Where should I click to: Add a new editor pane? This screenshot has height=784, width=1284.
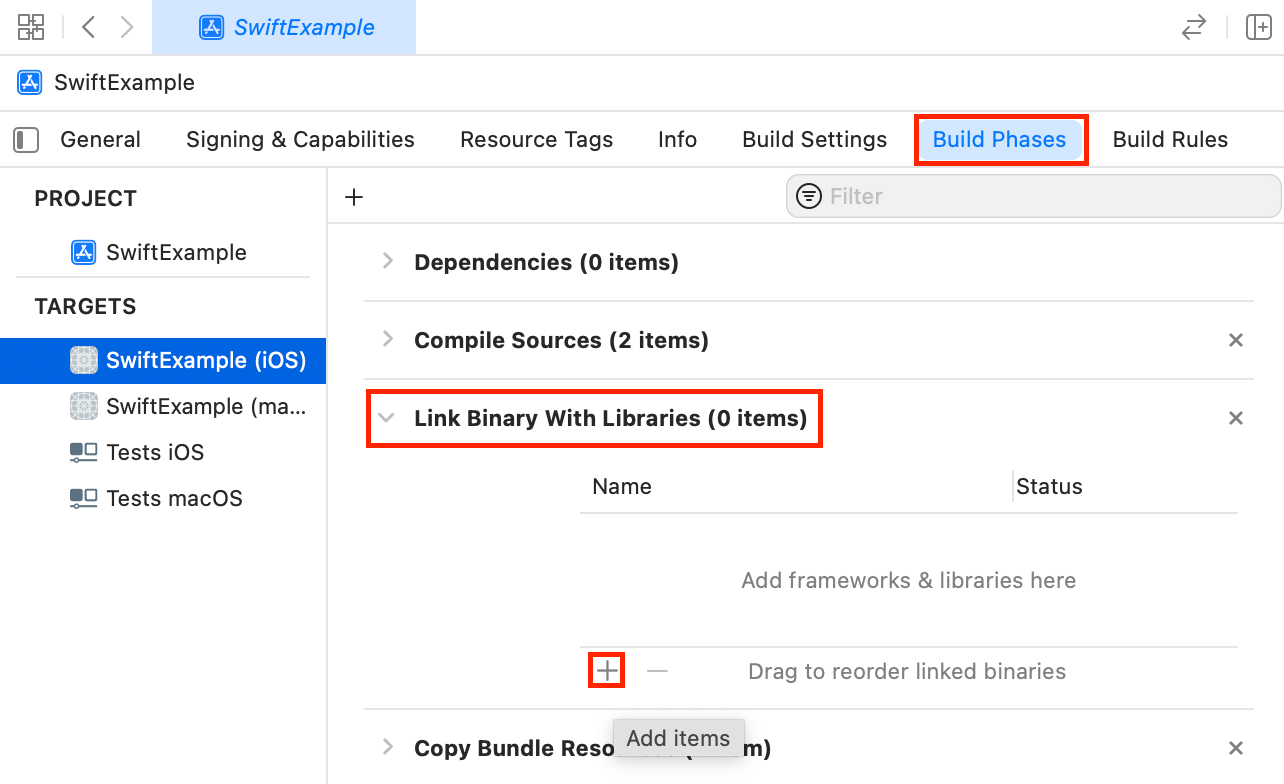pos(1258,27)
